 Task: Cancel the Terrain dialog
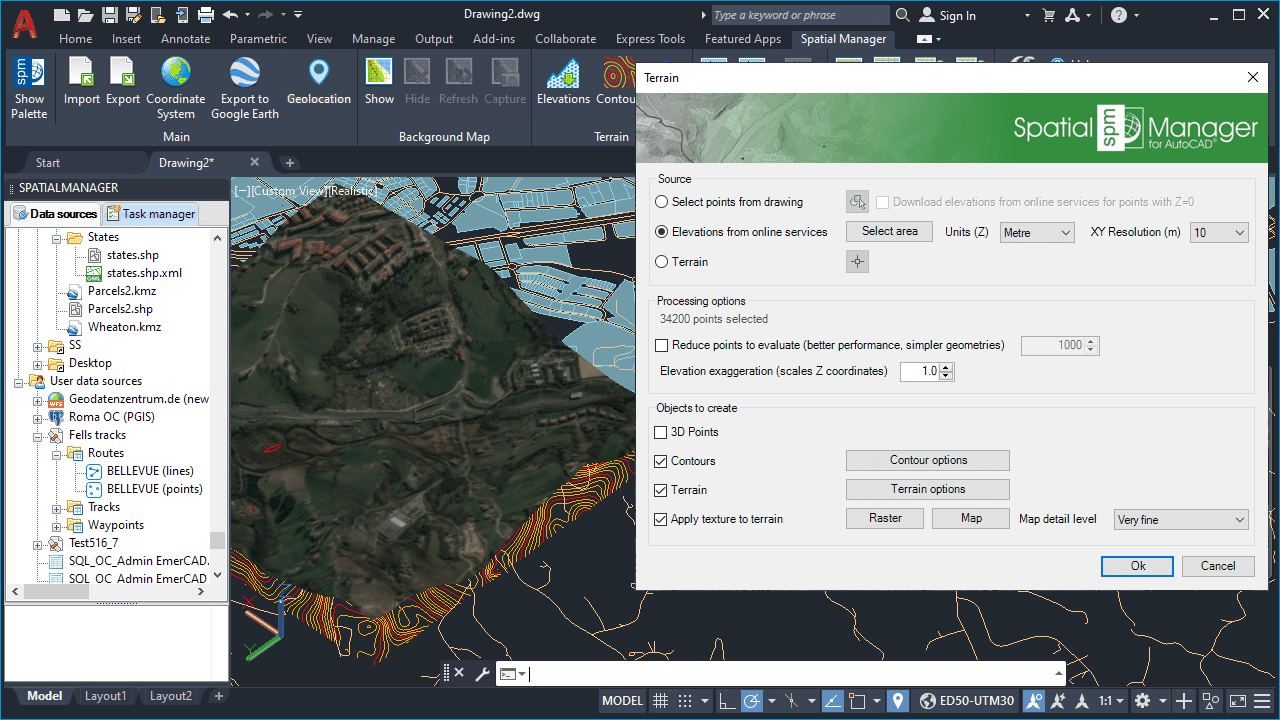(x=1218, y=566)
